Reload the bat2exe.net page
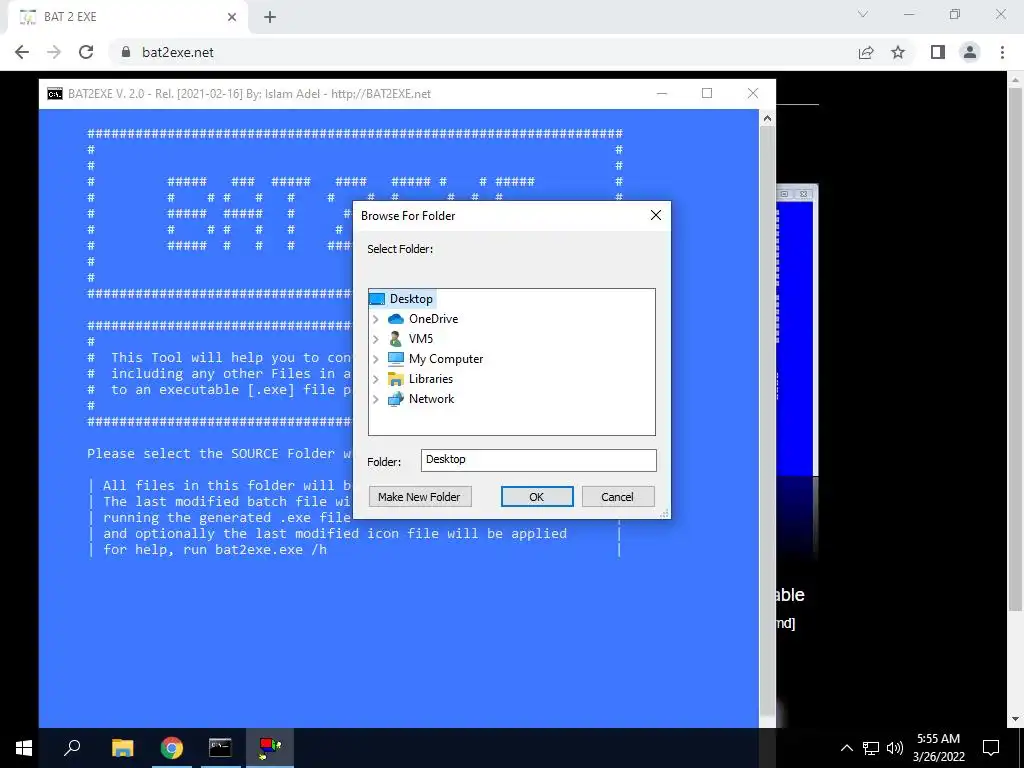Viewport: 1024px width, 768px height. [86, 52]
